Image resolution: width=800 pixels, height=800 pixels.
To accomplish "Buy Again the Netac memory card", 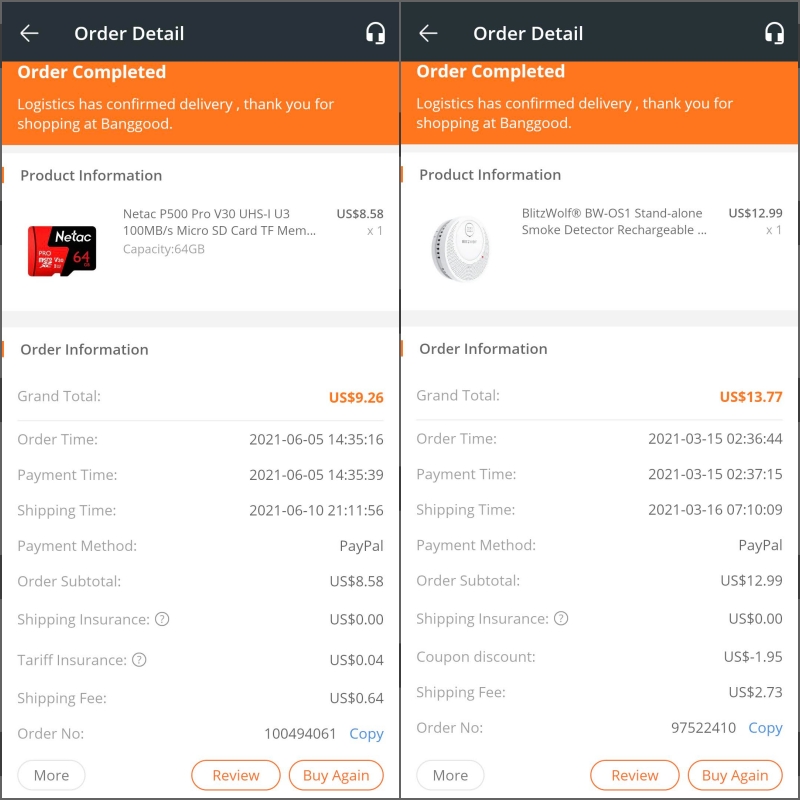I will pyautogui.click(x=336, y=775).
